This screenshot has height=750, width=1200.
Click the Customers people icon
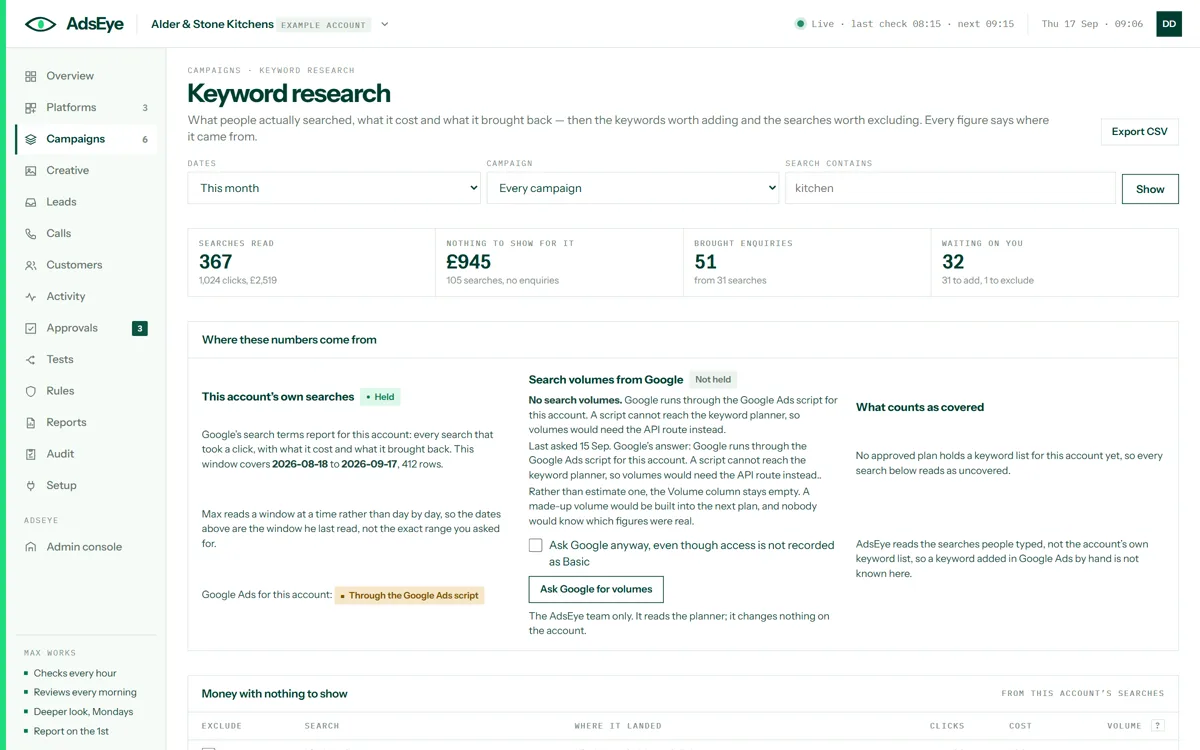pyautogui.click(x=31, y=265)
